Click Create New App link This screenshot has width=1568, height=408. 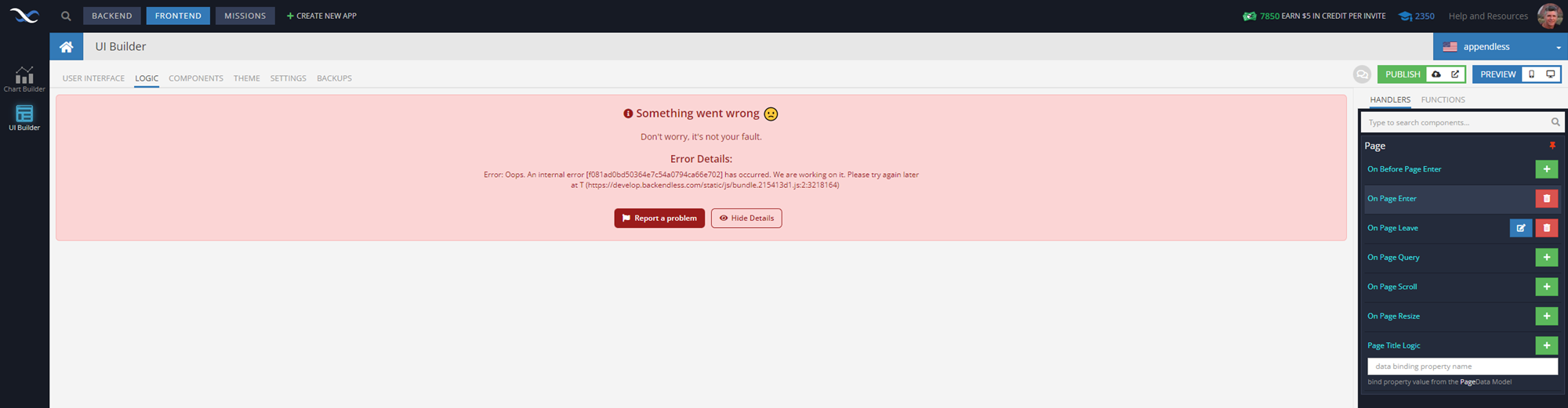[x=321, y=16]
